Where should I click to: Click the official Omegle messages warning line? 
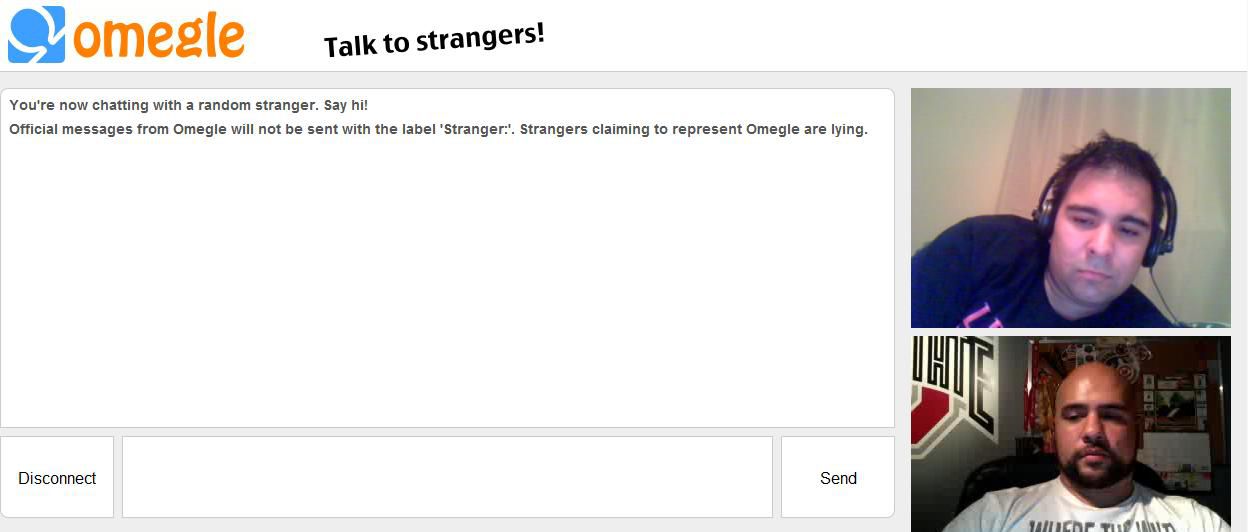438,129
